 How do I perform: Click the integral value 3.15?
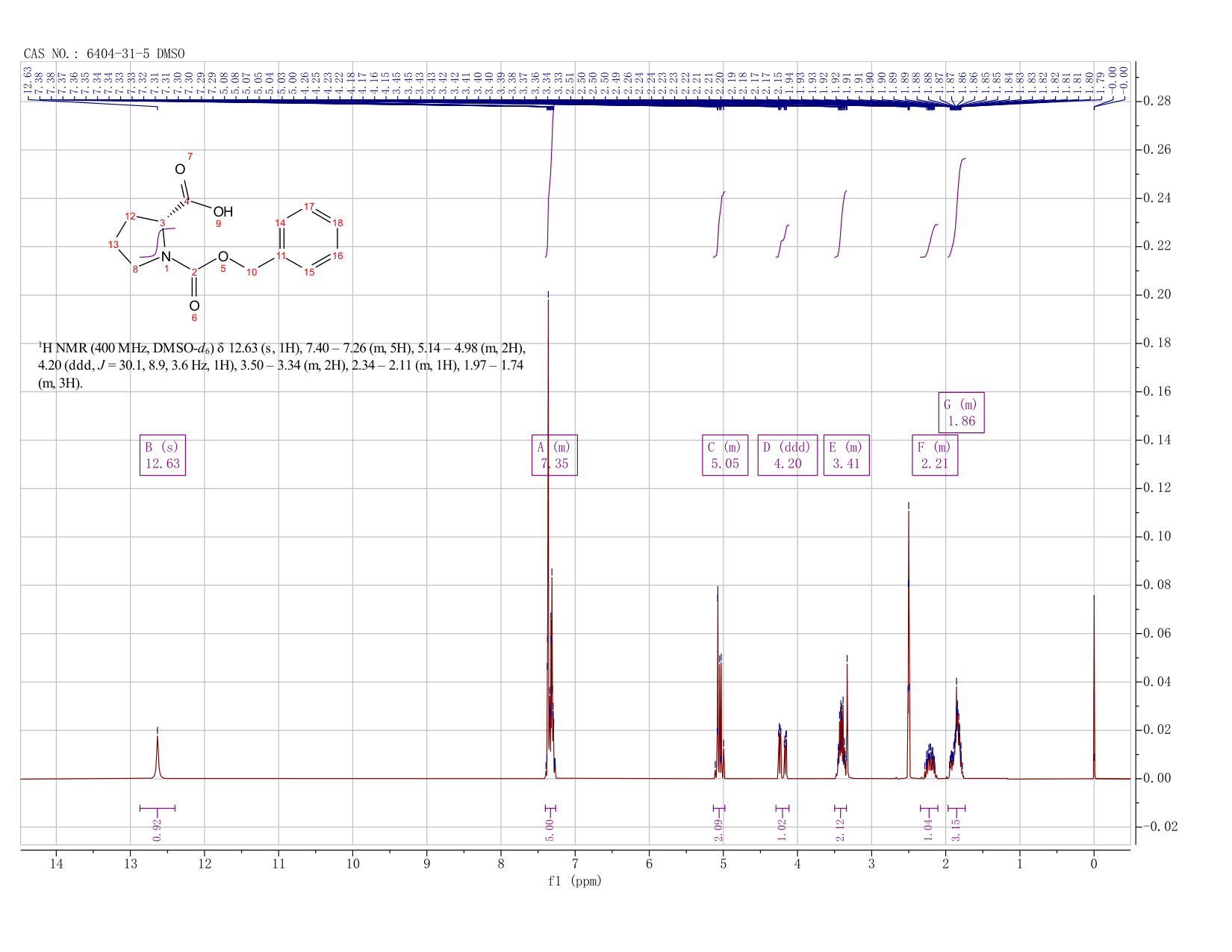coord(956,830)
